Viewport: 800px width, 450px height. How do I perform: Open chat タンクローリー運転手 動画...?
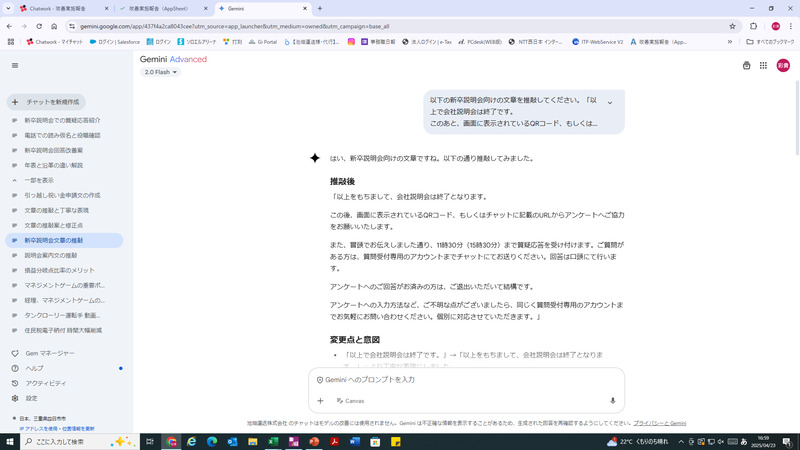(62, 315)
